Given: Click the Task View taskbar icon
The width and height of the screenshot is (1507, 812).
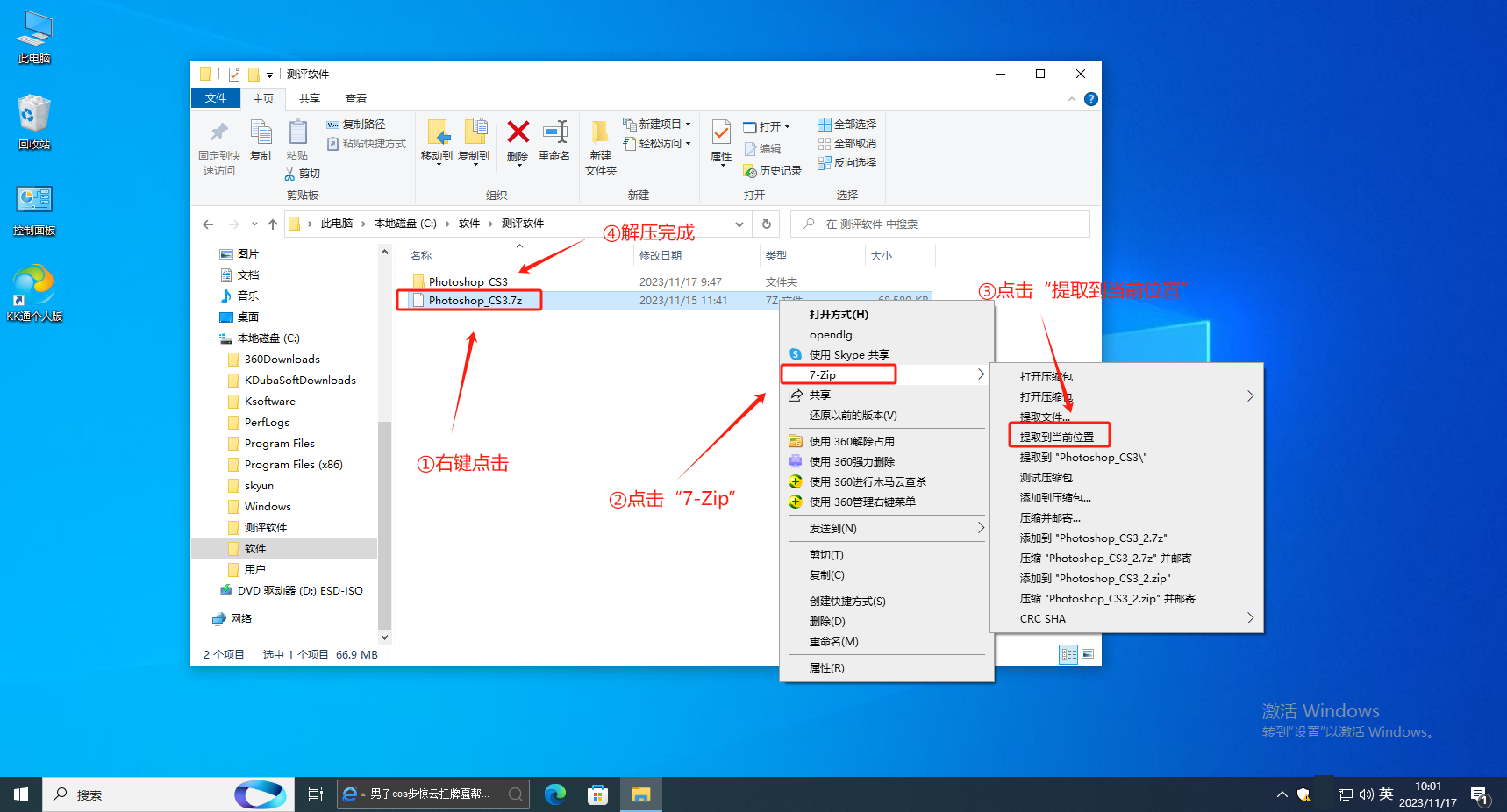Looking at the screenshot, I should coord(315,794).
